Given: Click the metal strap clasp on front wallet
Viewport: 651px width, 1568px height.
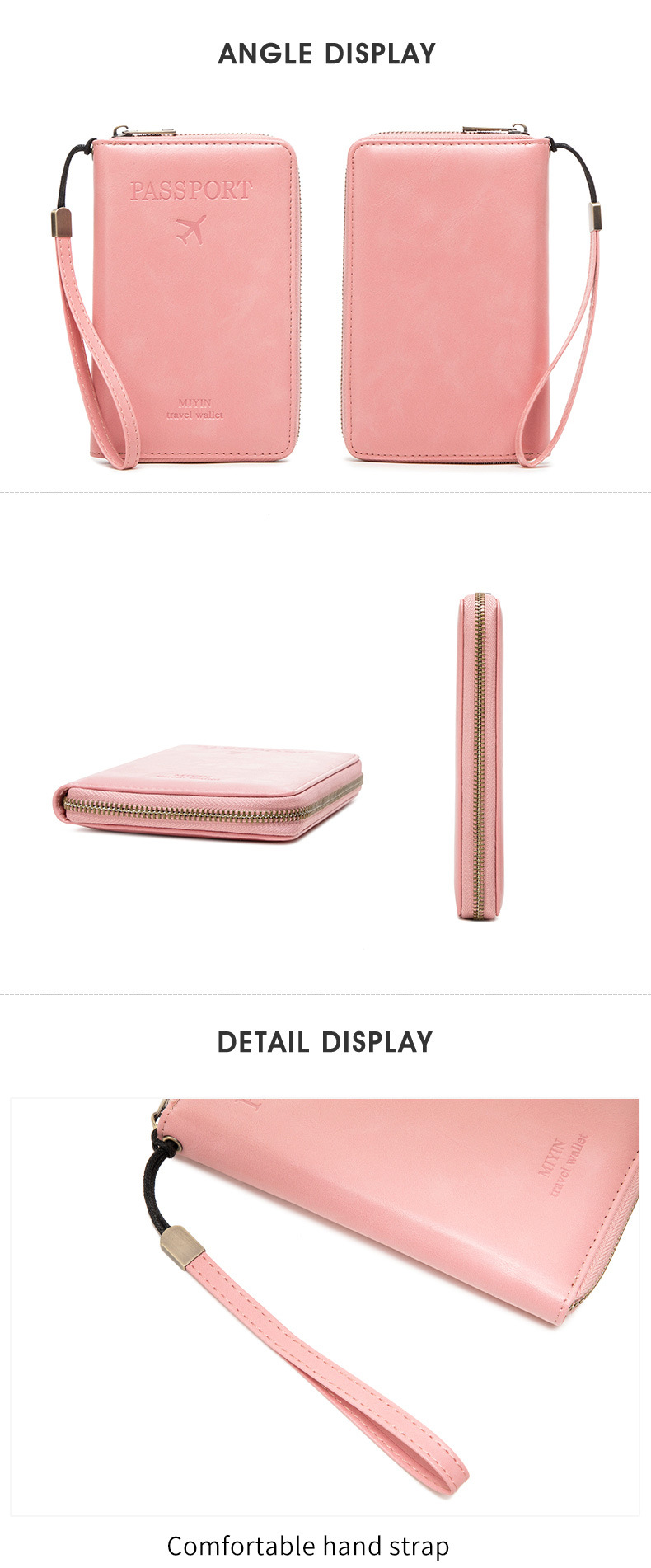Looking at the screenshot, I should point(61,223).
